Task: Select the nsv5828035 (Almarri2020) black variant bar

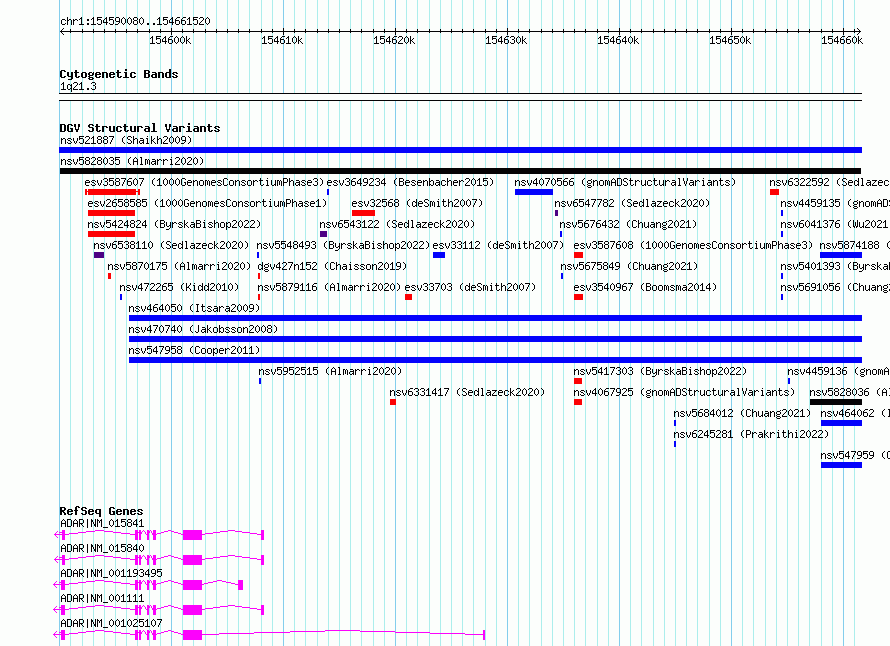Action: coord(460,171)
